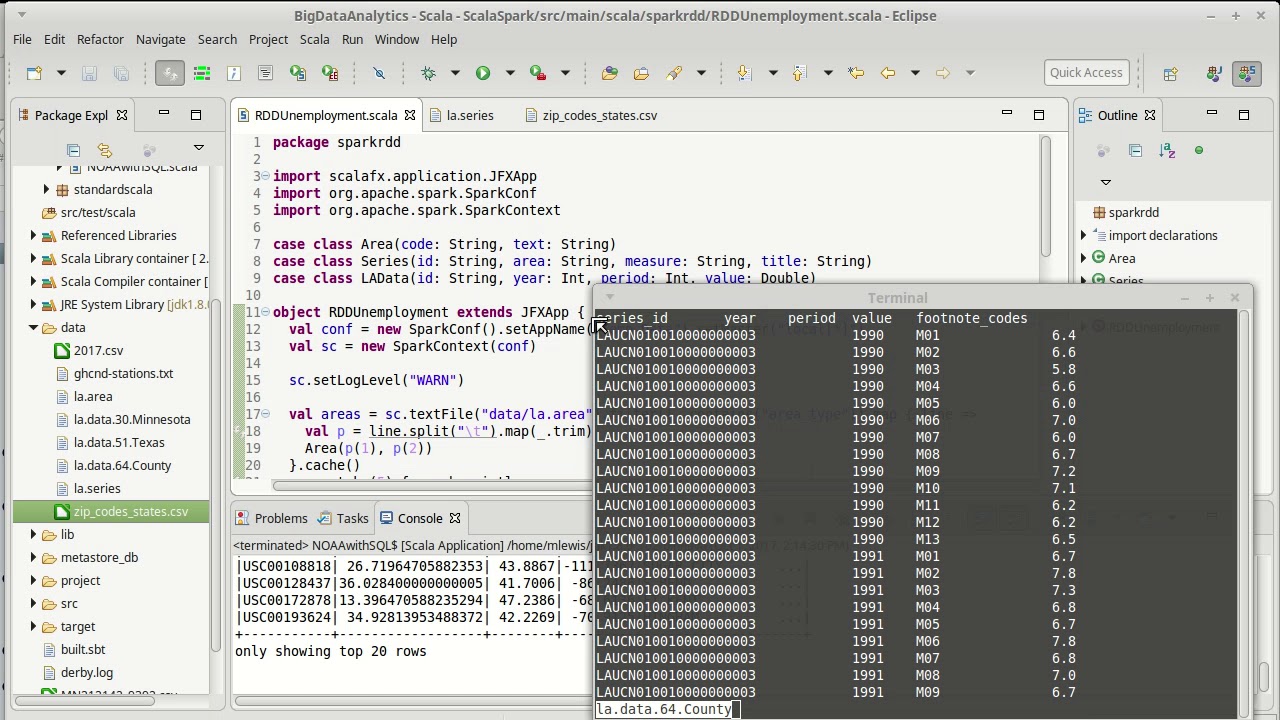The image size is (1280, 720).
Task: Close the Console view tab
Action: tap(455, 519)
